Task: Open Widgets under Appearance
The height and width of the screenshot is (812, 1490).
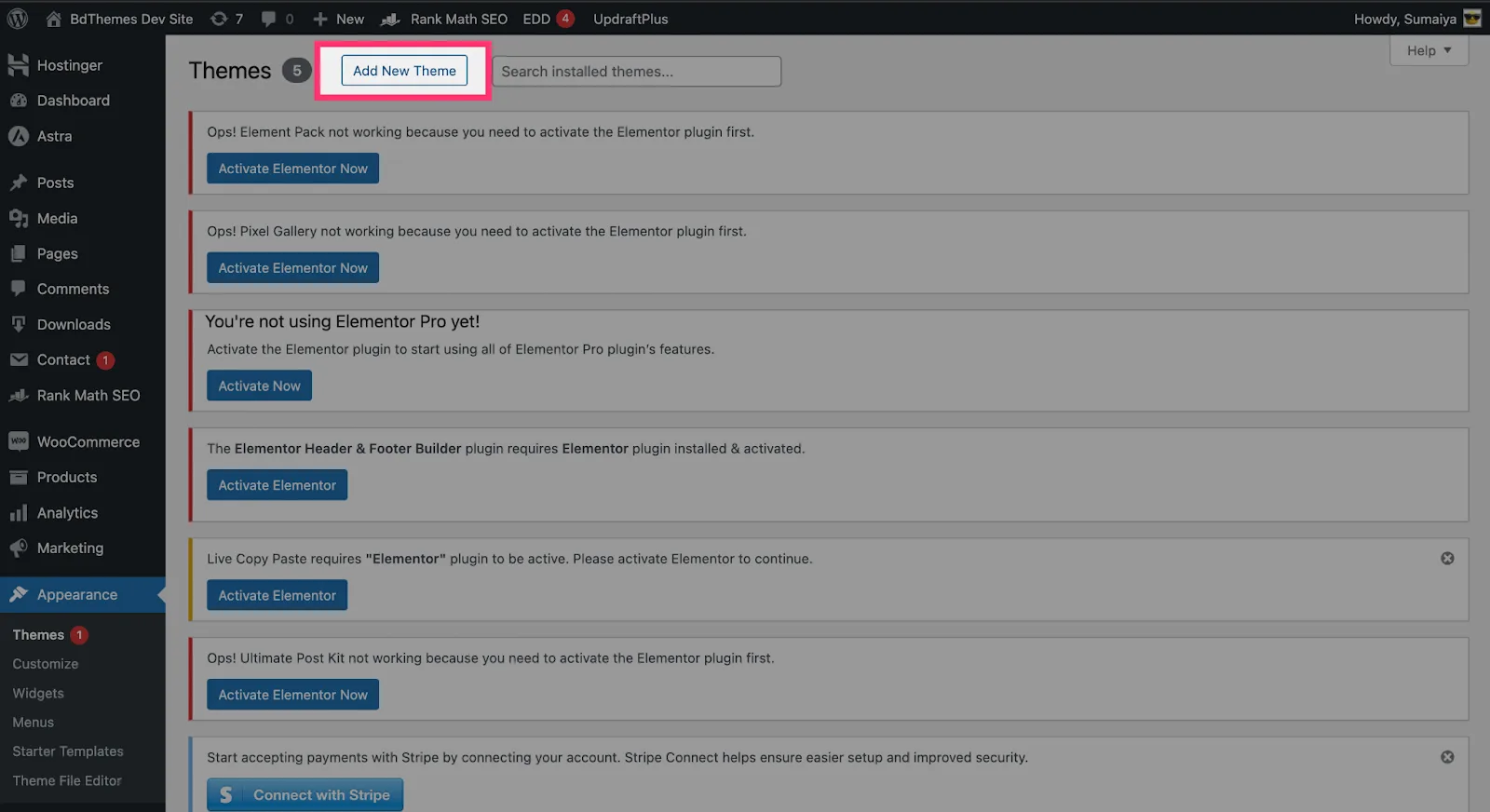Action: (x=38, y=694)
